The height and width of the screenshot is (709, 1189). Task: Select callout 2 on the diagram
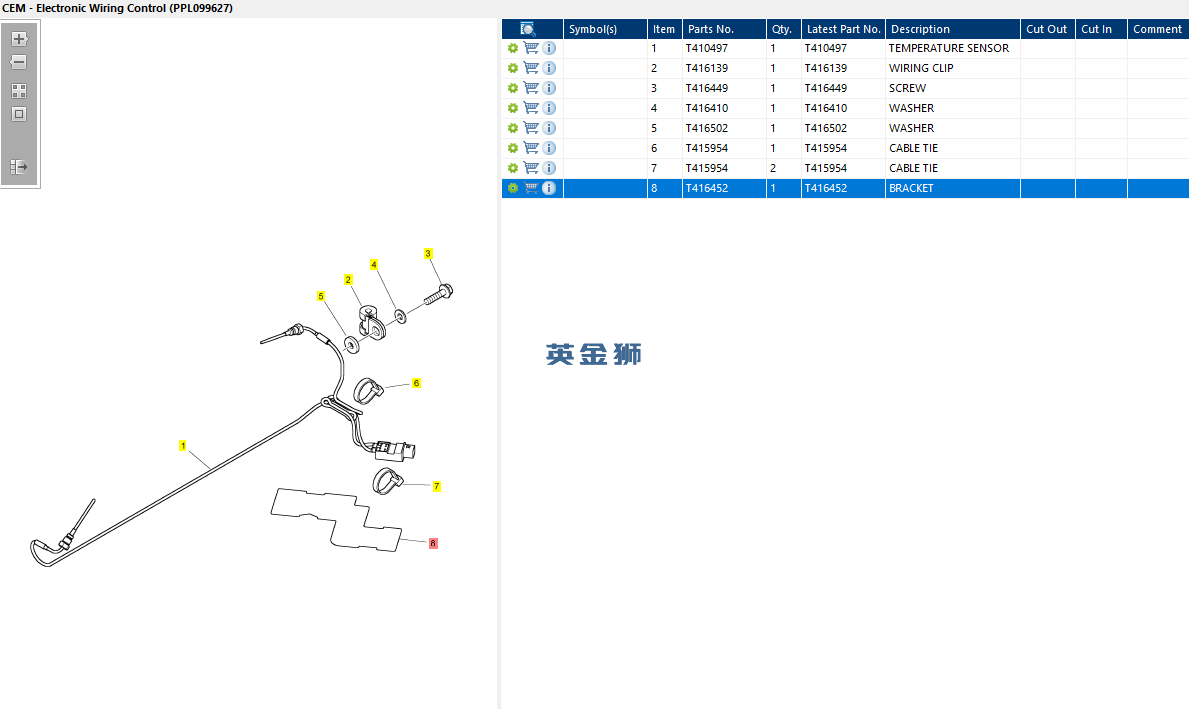click(348, 280)
